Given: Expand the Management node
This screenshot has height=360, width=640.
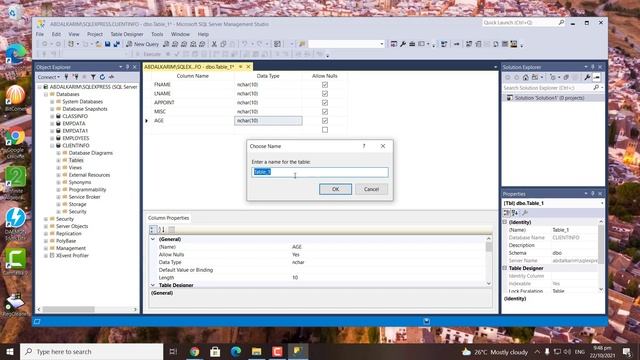Looking at the screenshot, I should (46, 249).
